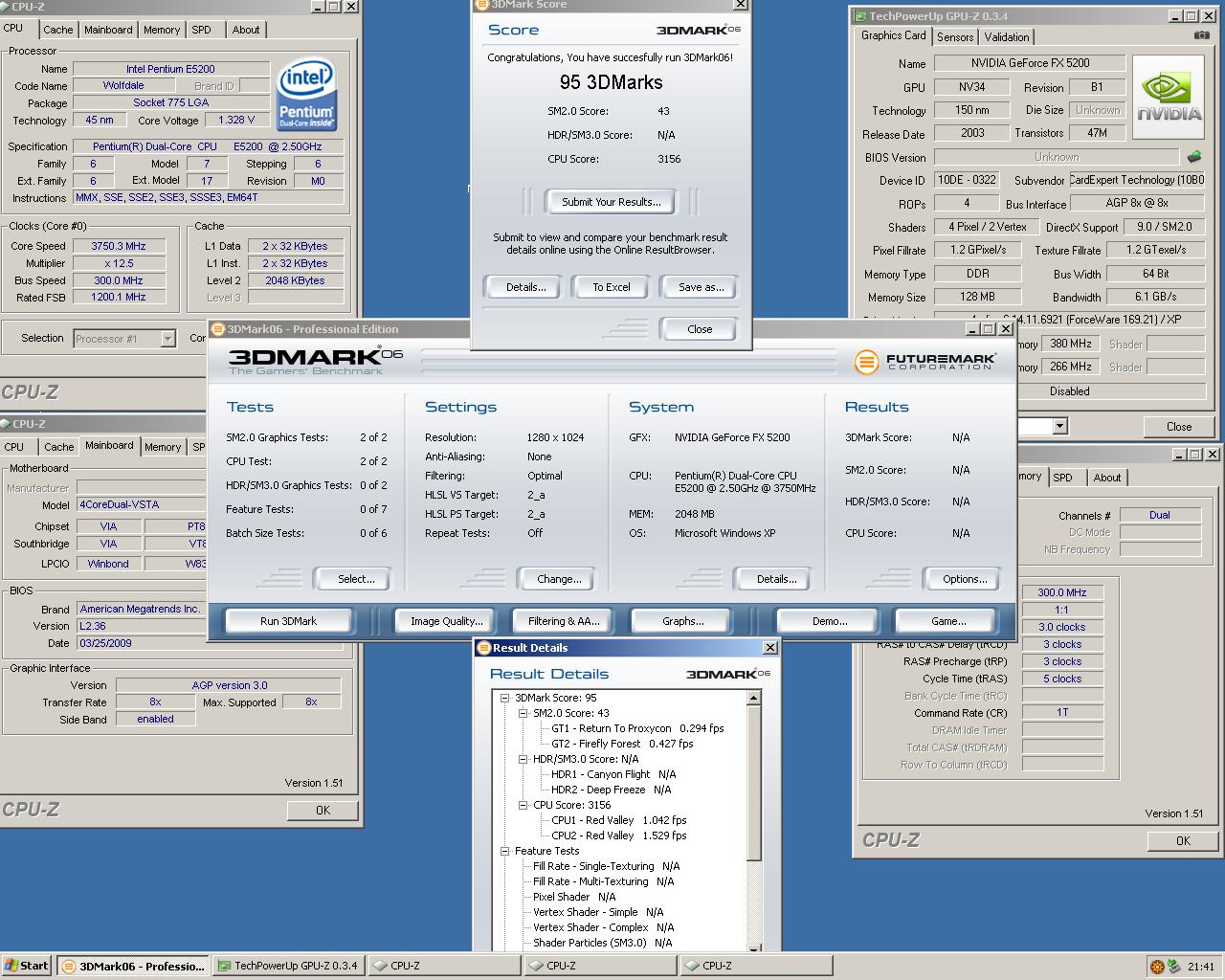Image resolution: width=1225 pixels, height=980 pixels.
Task: Click Options button under Results
Action: click(965, 579)
